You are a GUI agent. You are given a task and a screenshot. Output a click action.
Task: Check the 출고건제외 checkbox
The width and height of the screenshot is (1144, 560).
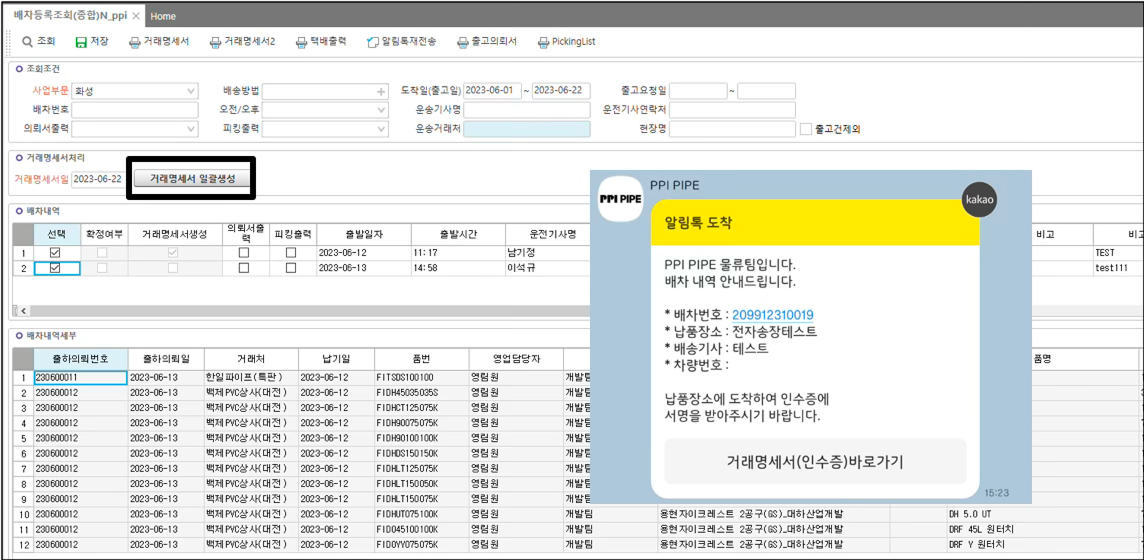click(x=805, y=129)
